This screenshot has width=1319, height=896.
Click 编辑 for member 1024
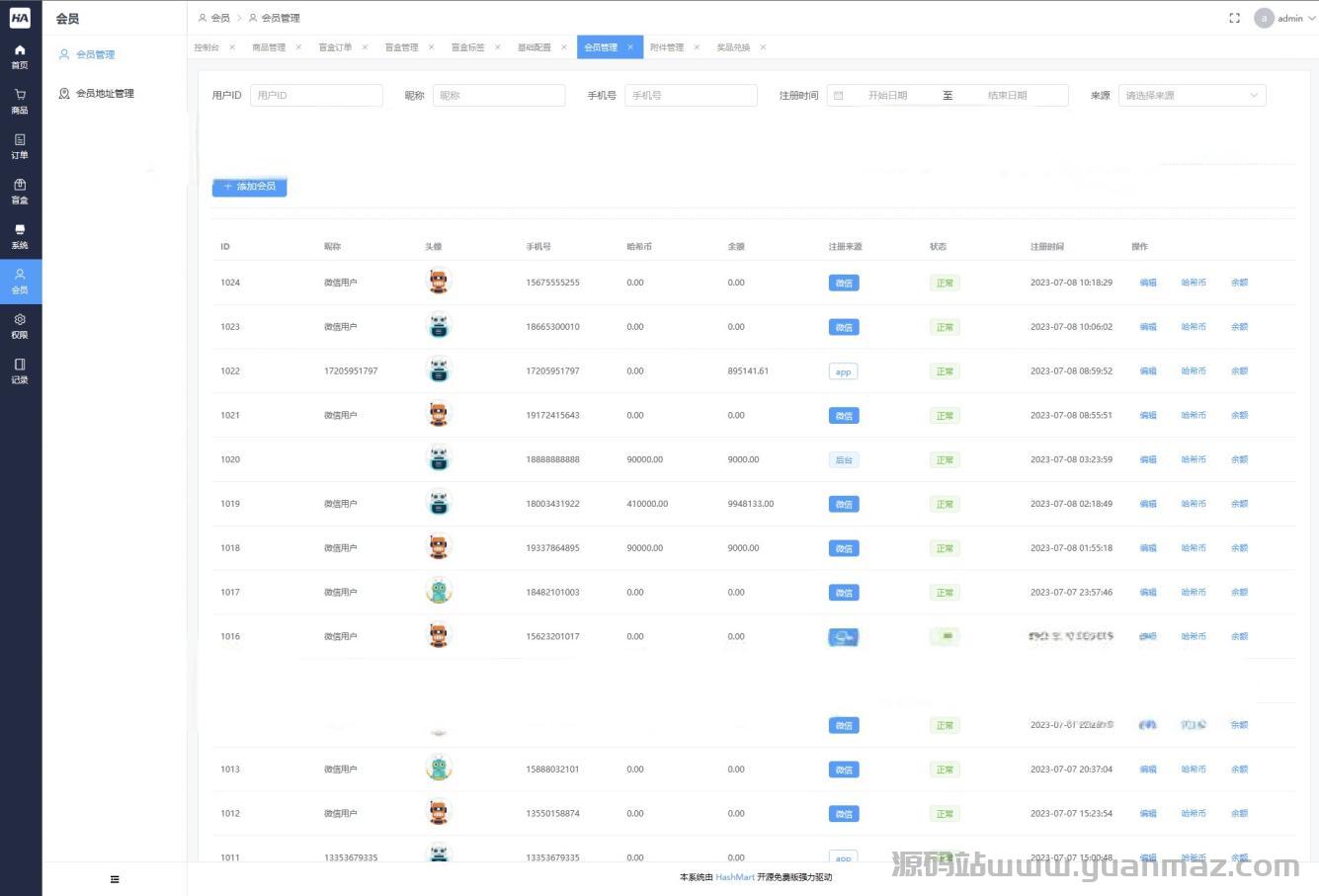coord(1147,283)
